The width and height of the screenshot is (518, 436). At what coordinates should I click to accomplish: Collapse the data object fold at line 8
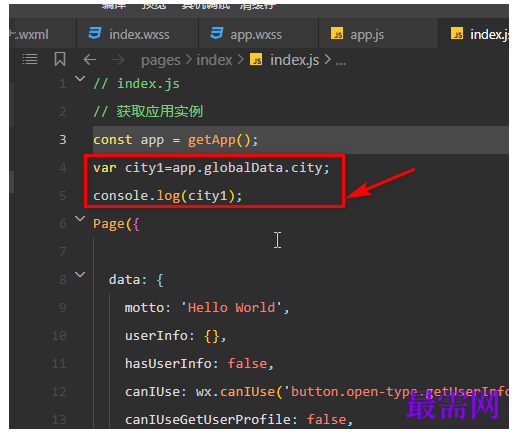tap(80, 275)
